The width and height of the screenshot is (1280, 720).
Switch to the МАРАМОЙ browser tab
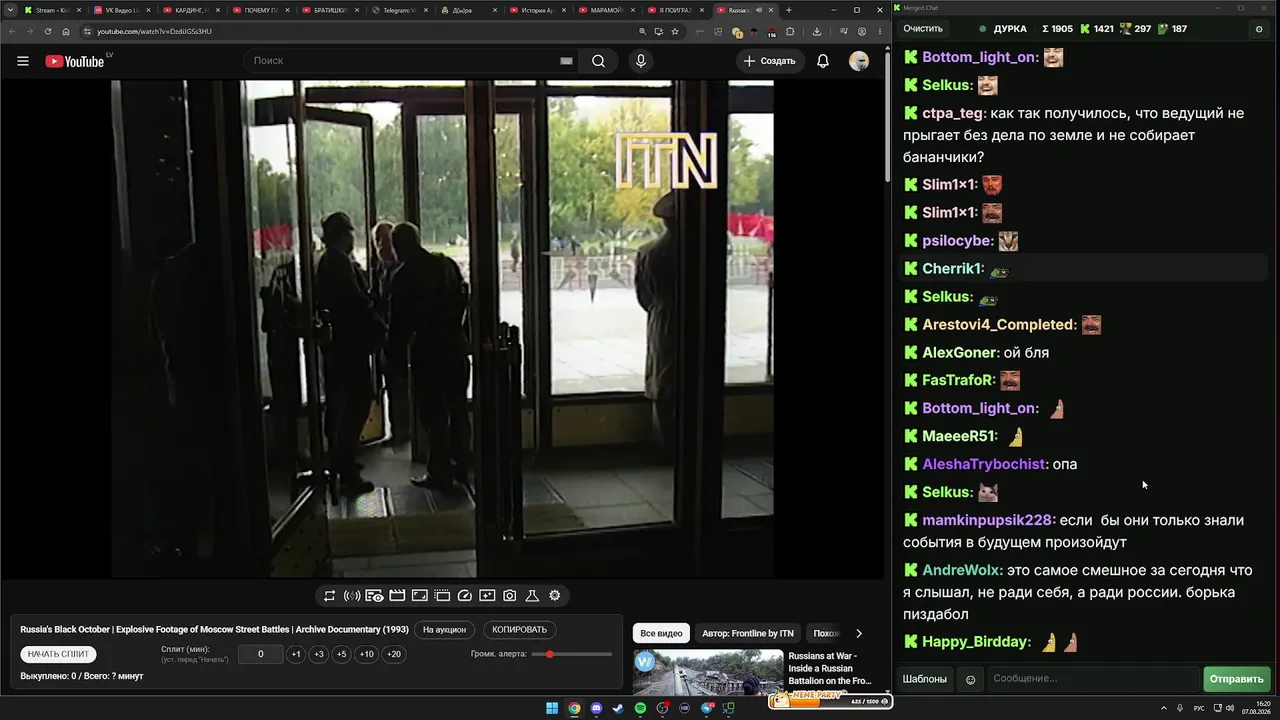click(605, 10)
